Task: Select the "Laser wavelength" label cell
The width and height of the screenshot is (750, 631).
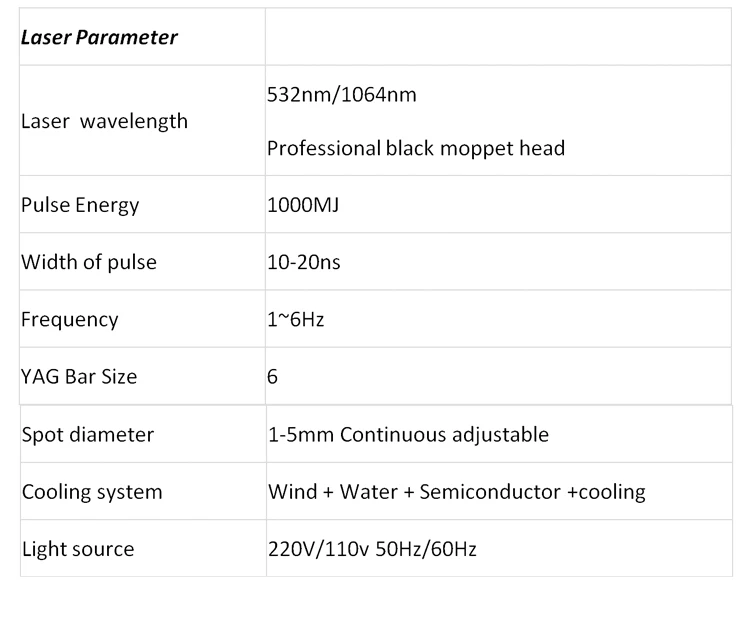Action: pos(104,121)
